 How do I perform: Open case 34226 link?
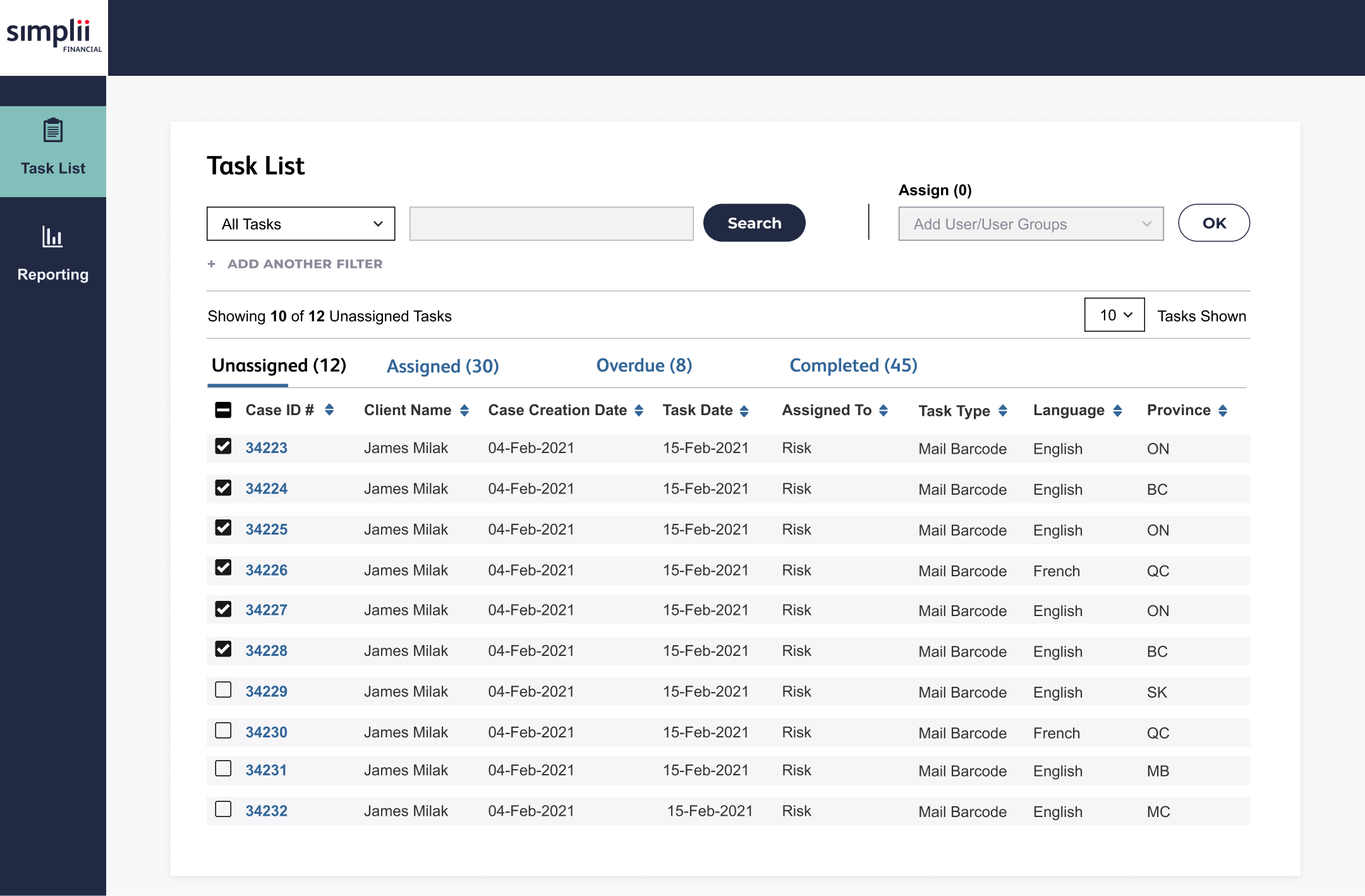tap(266, 570)
